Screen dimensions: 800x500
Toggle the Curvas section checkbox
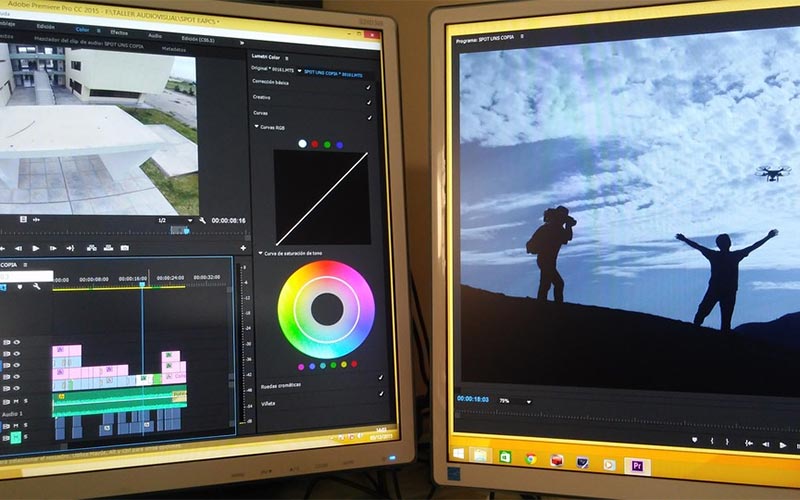[369, 118]
